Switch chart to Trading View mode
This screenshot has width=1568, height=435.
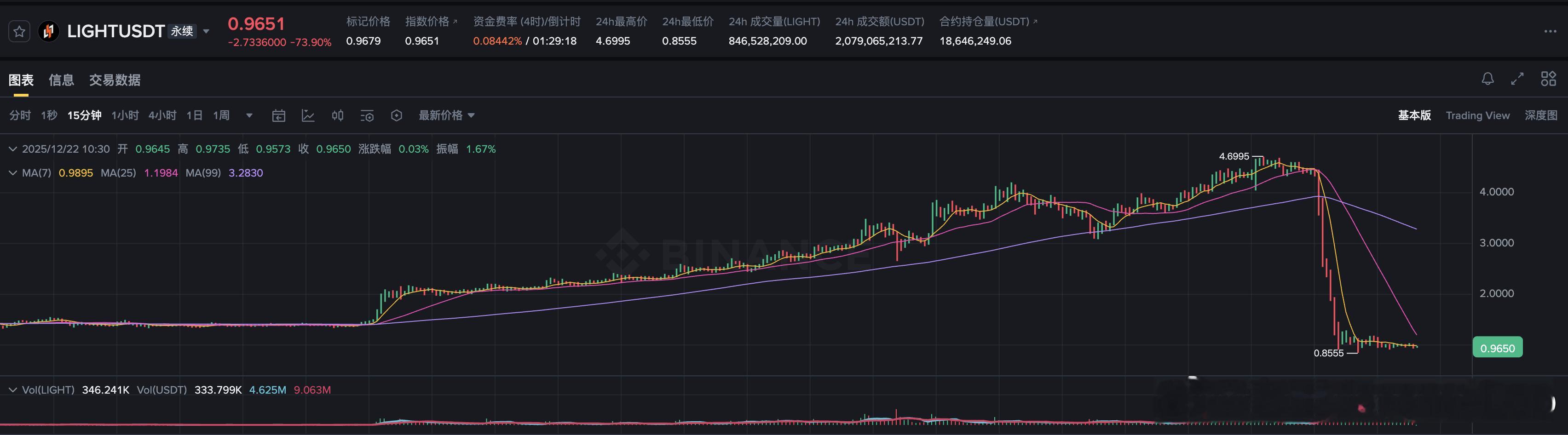click(1478, 115)
